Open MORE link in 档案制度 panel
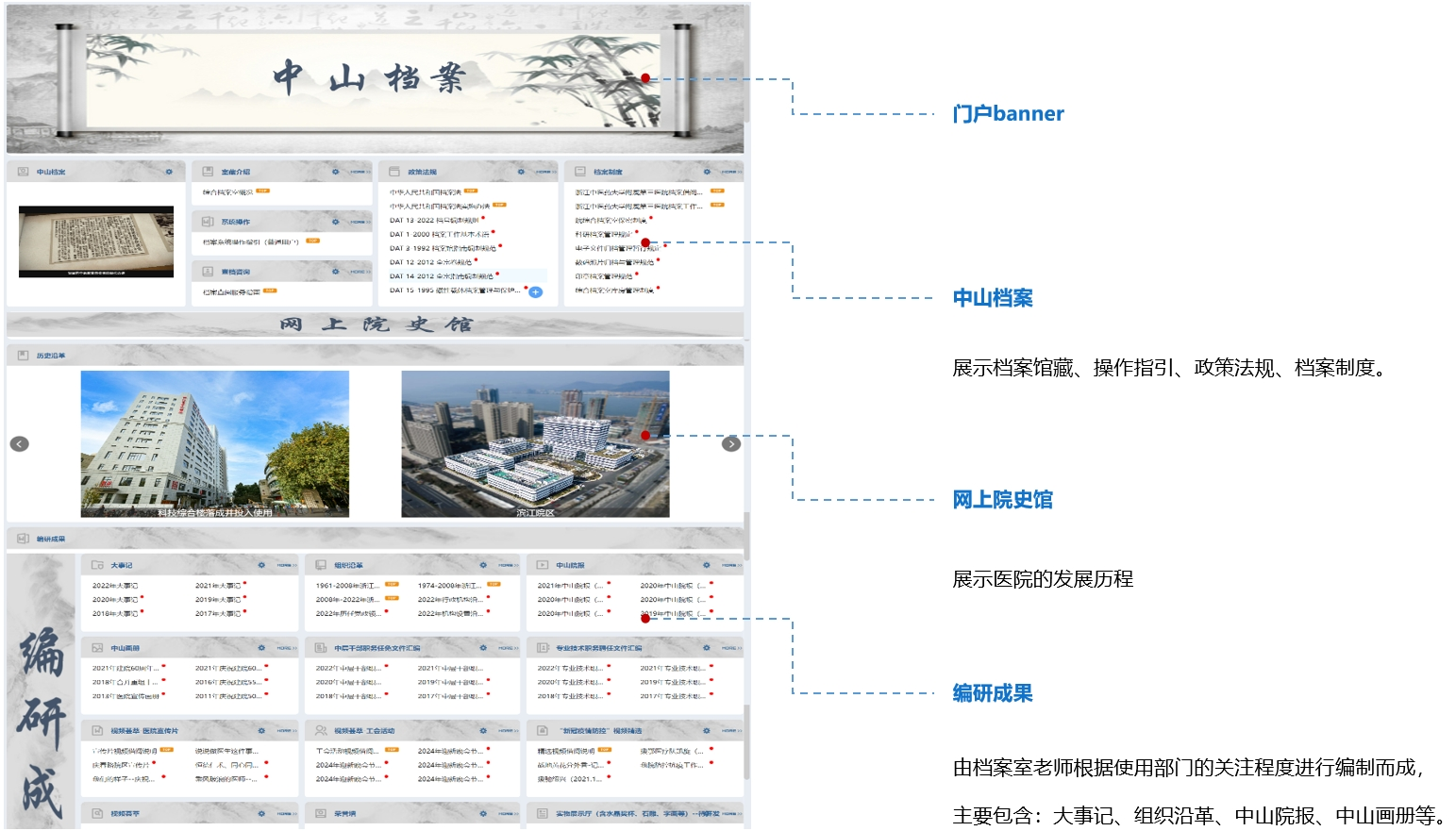Screen dimensions: 1456x831 click(x=730, y=172)
